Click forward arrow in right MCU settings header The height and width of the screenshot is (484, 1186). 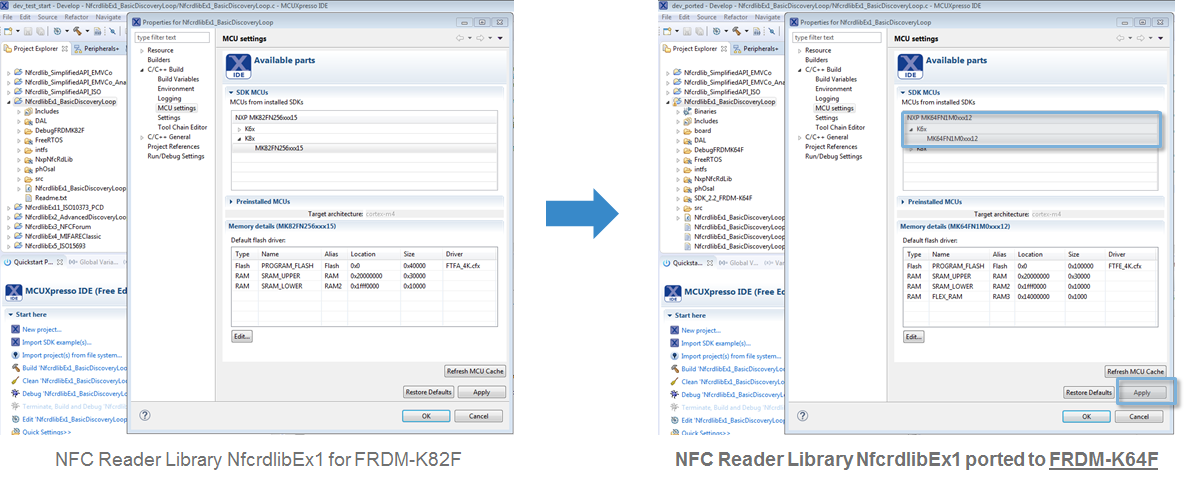click(1141, 39)
